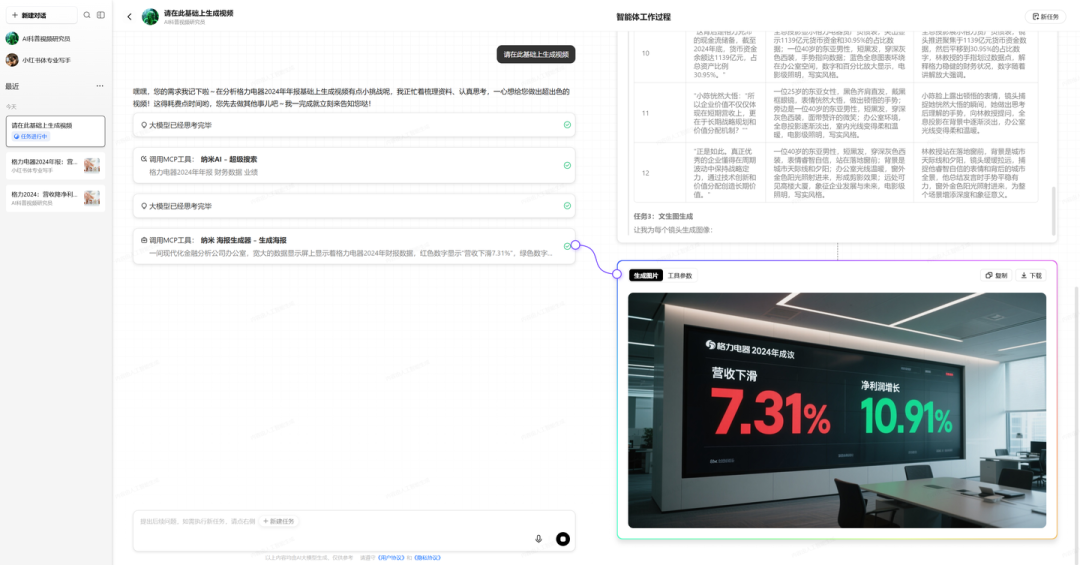Switch to the 生成图片 tab
The image size is (1080, 565).
(645, 276)
